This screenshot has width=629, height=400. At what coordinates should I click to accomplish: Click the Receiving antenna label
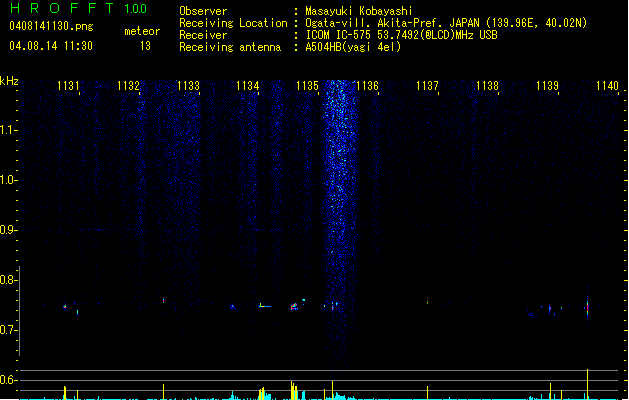(230, 47)
